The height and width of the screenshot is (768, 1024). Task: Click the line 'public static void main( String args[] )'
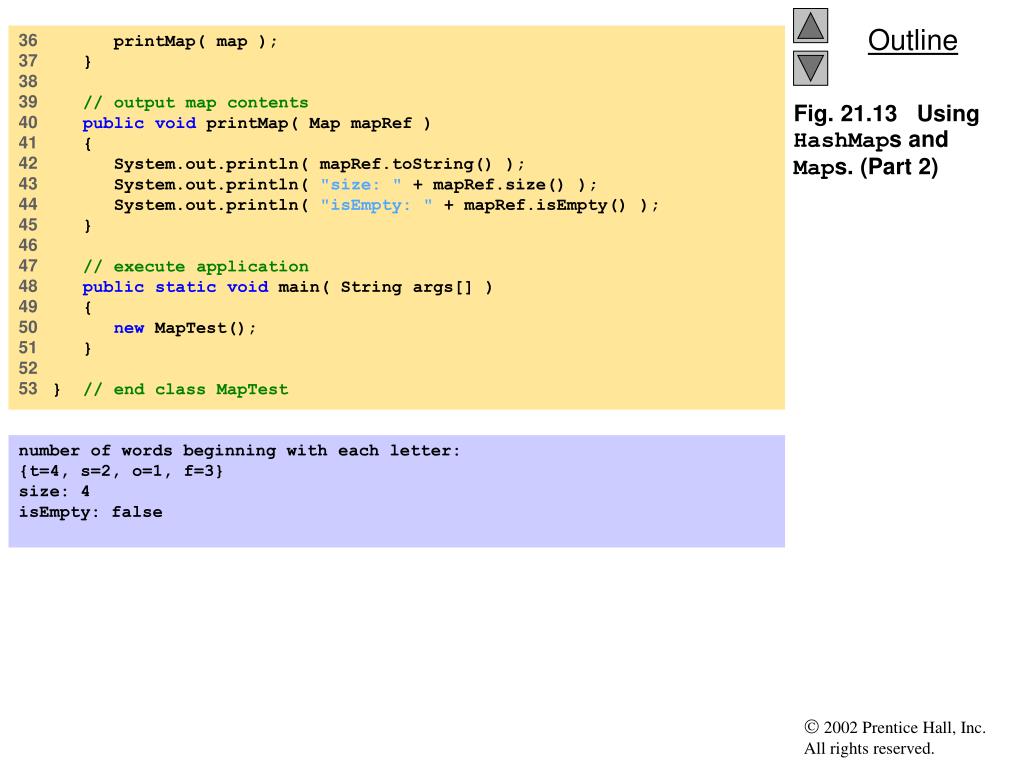[287, 287]
